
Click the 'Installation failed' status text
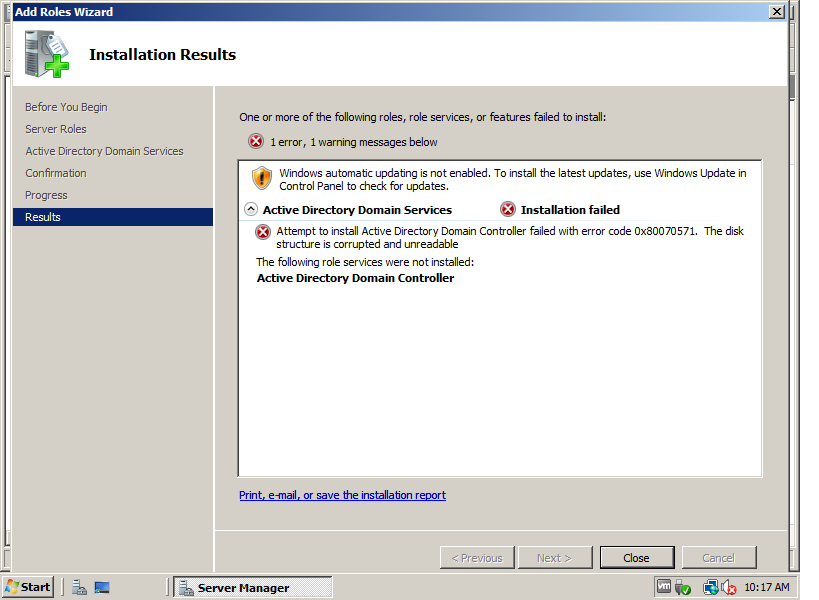click(570, 209)
